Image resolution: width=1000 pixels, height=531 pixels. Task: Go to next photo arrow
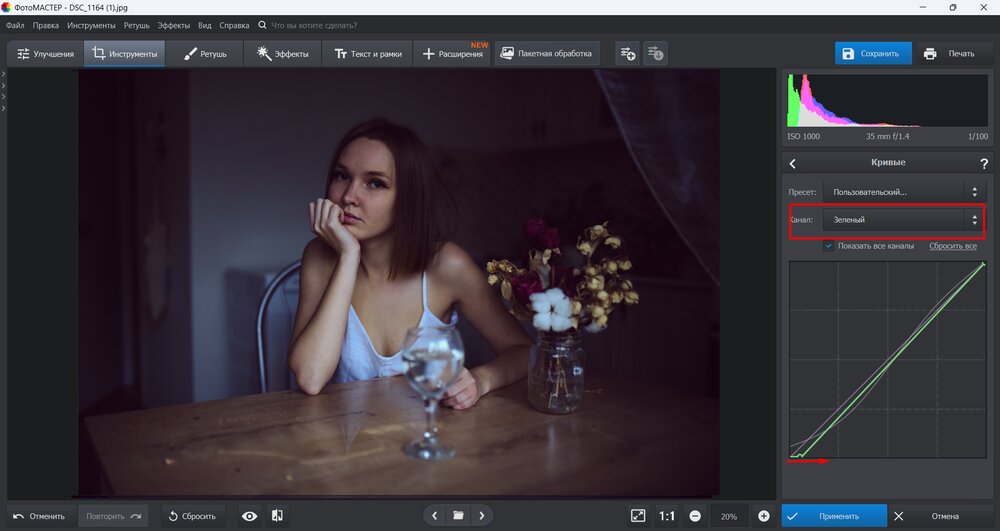(482, 516)
